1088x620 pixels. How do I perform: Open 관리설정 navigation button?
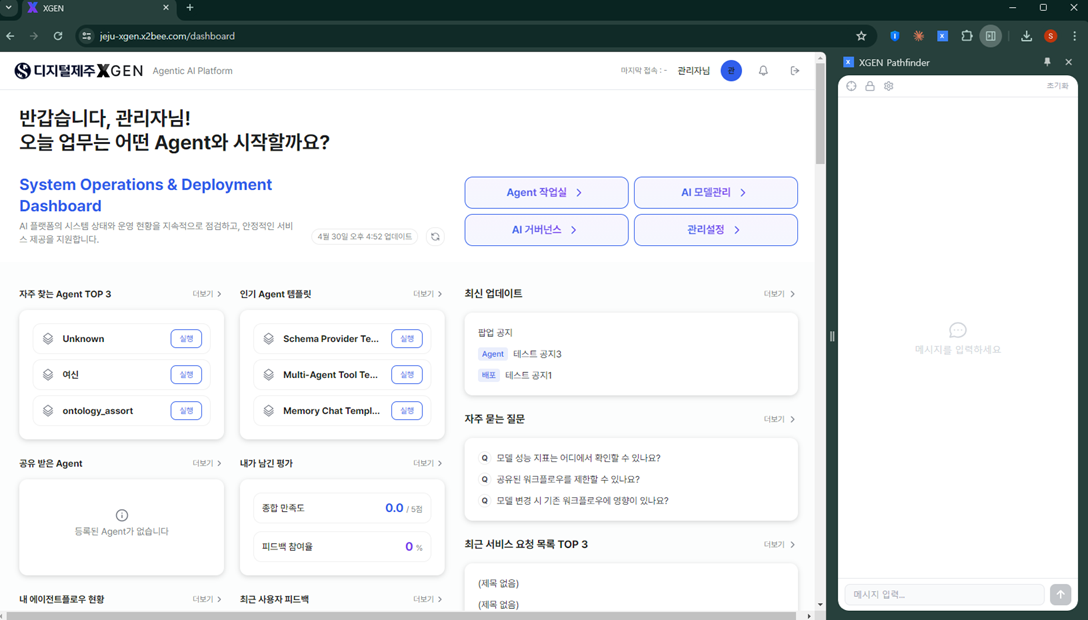pos(715,230)
